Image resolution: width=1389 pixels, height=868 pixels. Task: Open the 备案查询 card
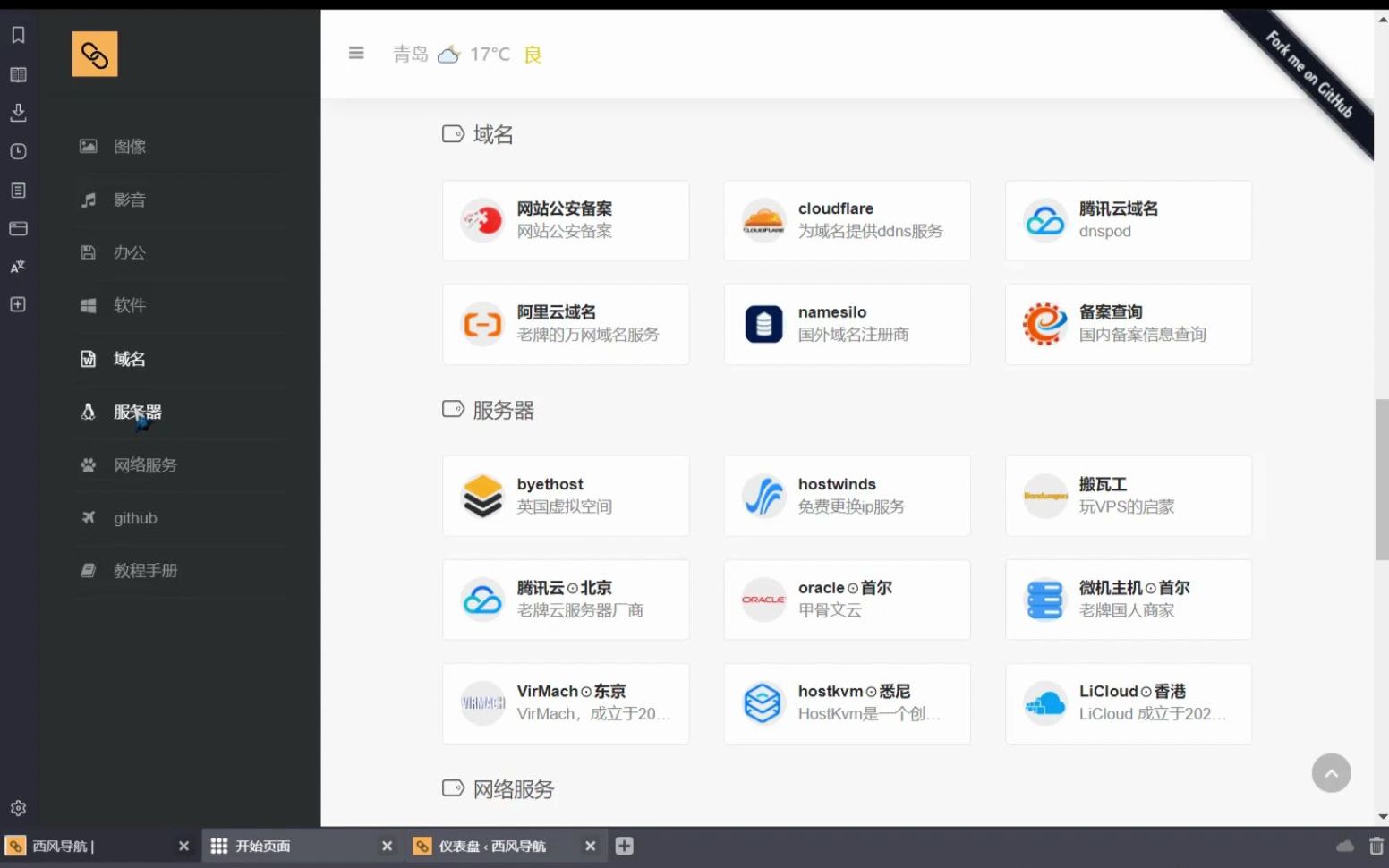click(x=1129, y=324)
